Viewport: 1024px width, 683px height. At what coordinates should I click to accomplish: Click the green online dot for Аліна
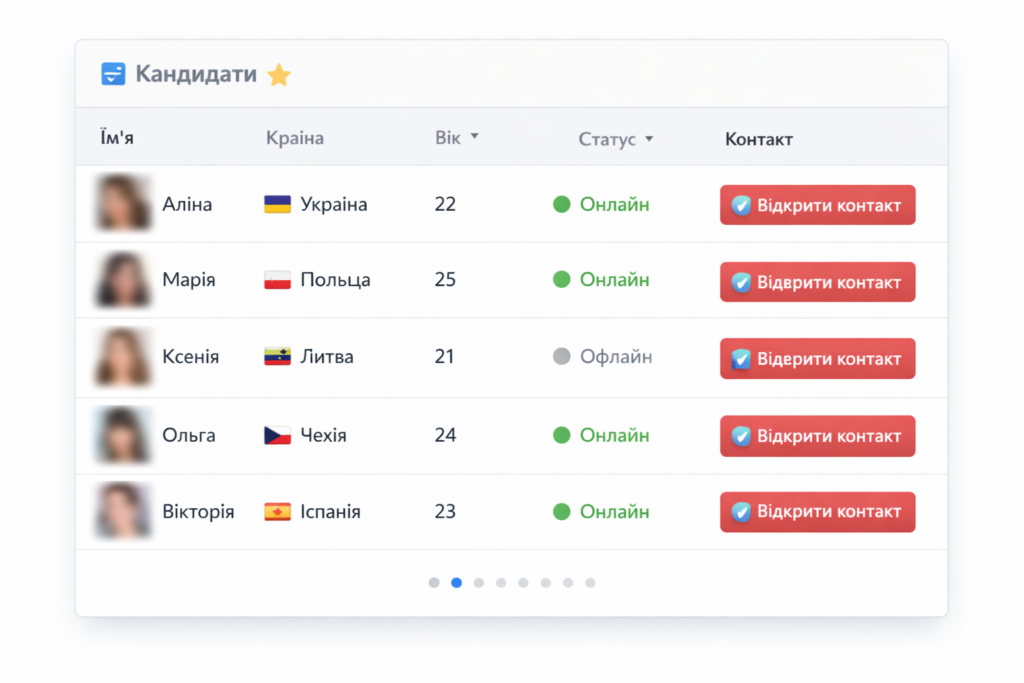coord(562,204)
